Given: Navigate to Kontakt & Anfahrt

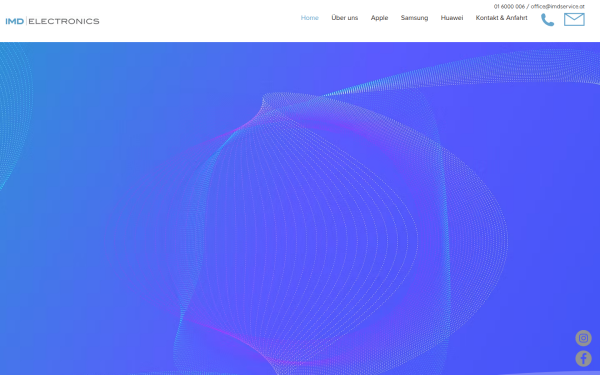Looking at the screenshot, I should coord(501,18).
